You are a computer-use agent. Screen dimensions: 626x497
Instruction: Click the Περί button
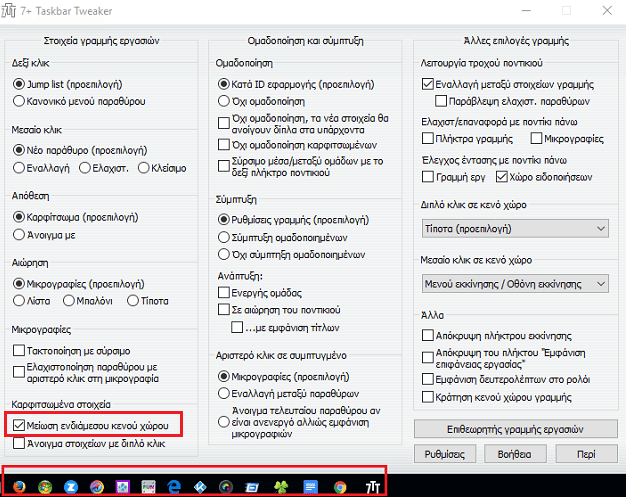(x=586, y=454)
